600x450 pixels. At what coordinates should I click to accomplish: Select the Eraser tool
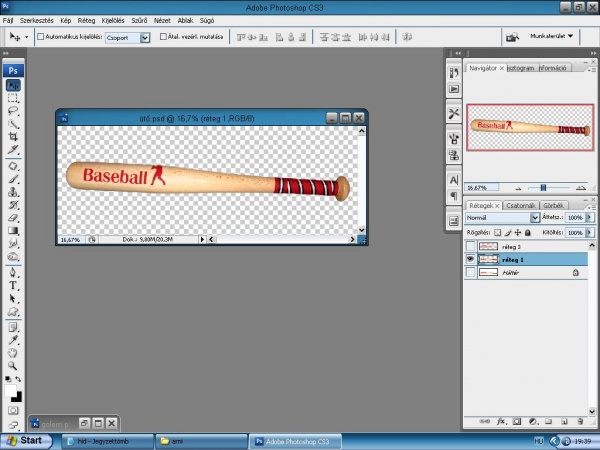point(13,218)
